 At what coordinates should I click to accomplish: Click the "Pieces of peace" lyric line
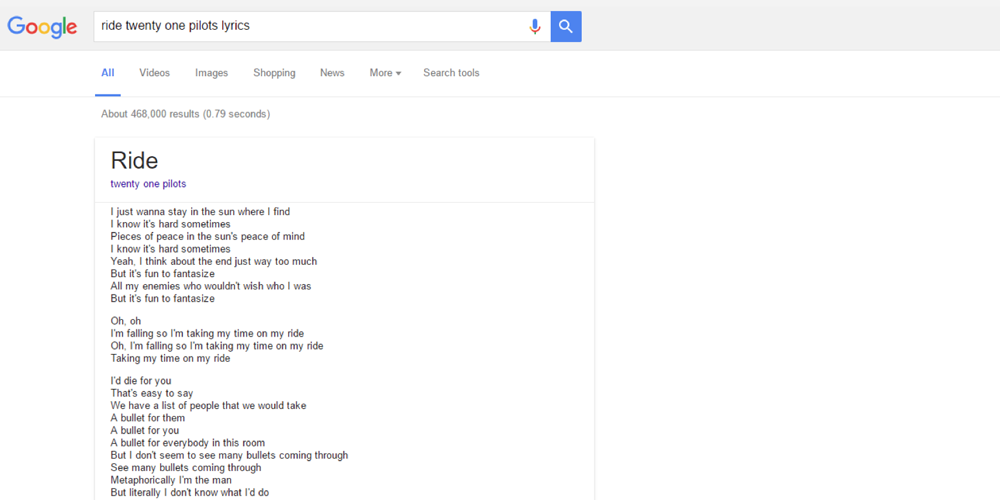[207, 237]
